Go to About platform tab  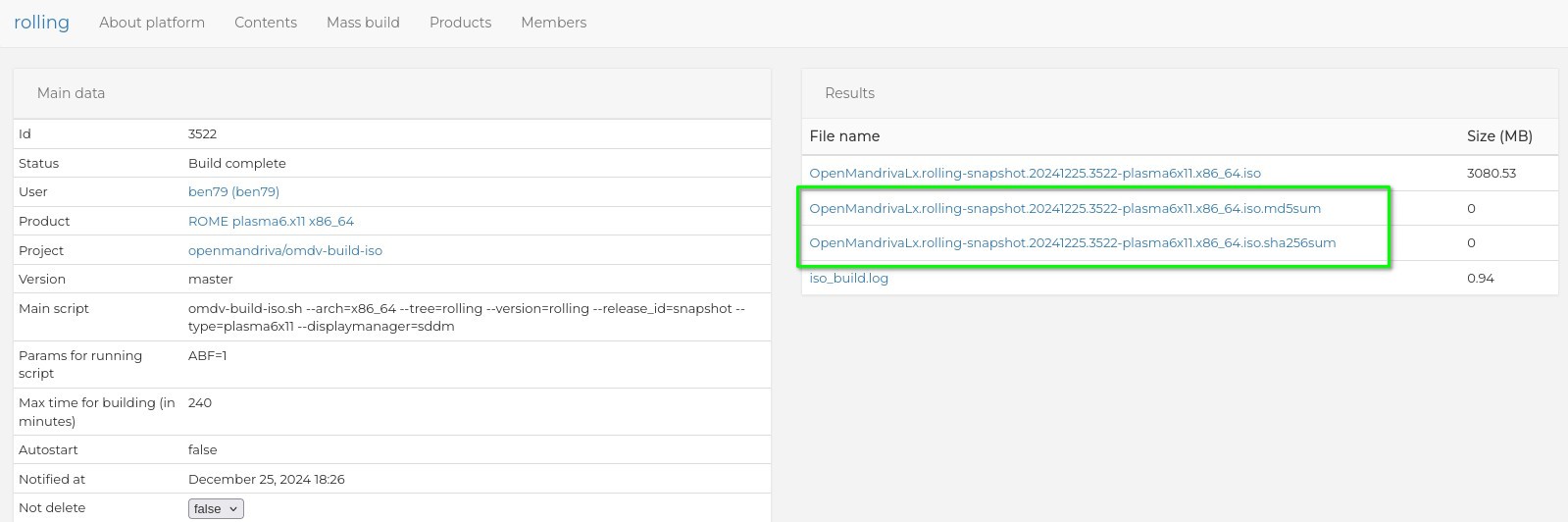point(152,23)
